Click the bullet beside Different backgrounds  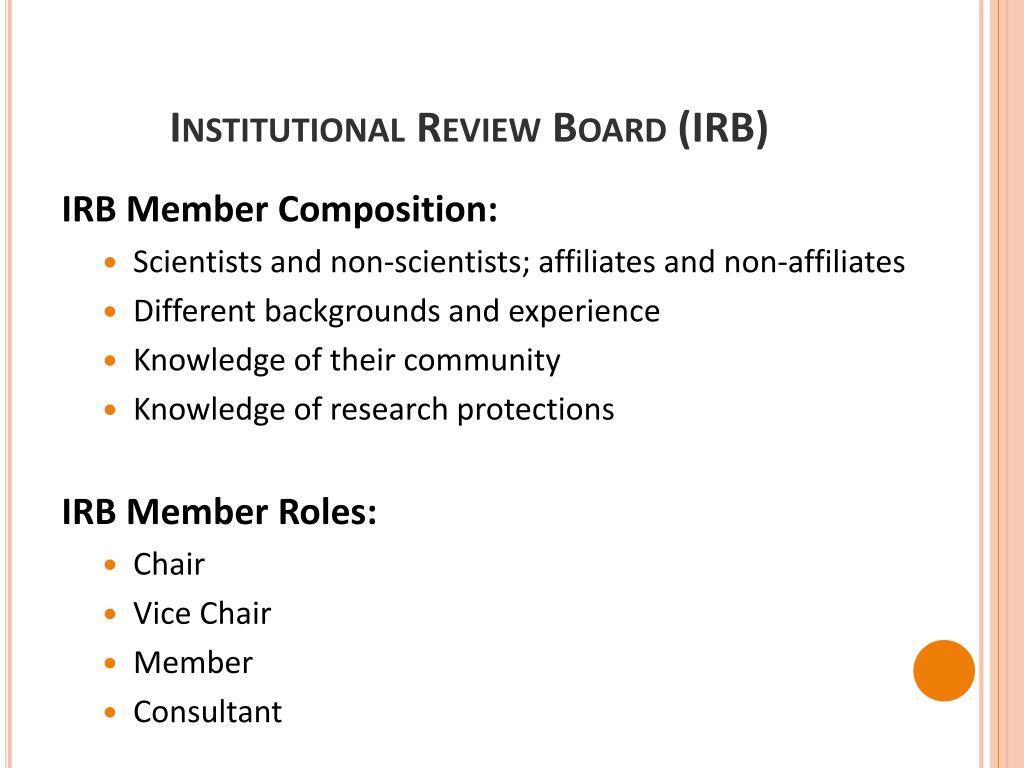110,312
